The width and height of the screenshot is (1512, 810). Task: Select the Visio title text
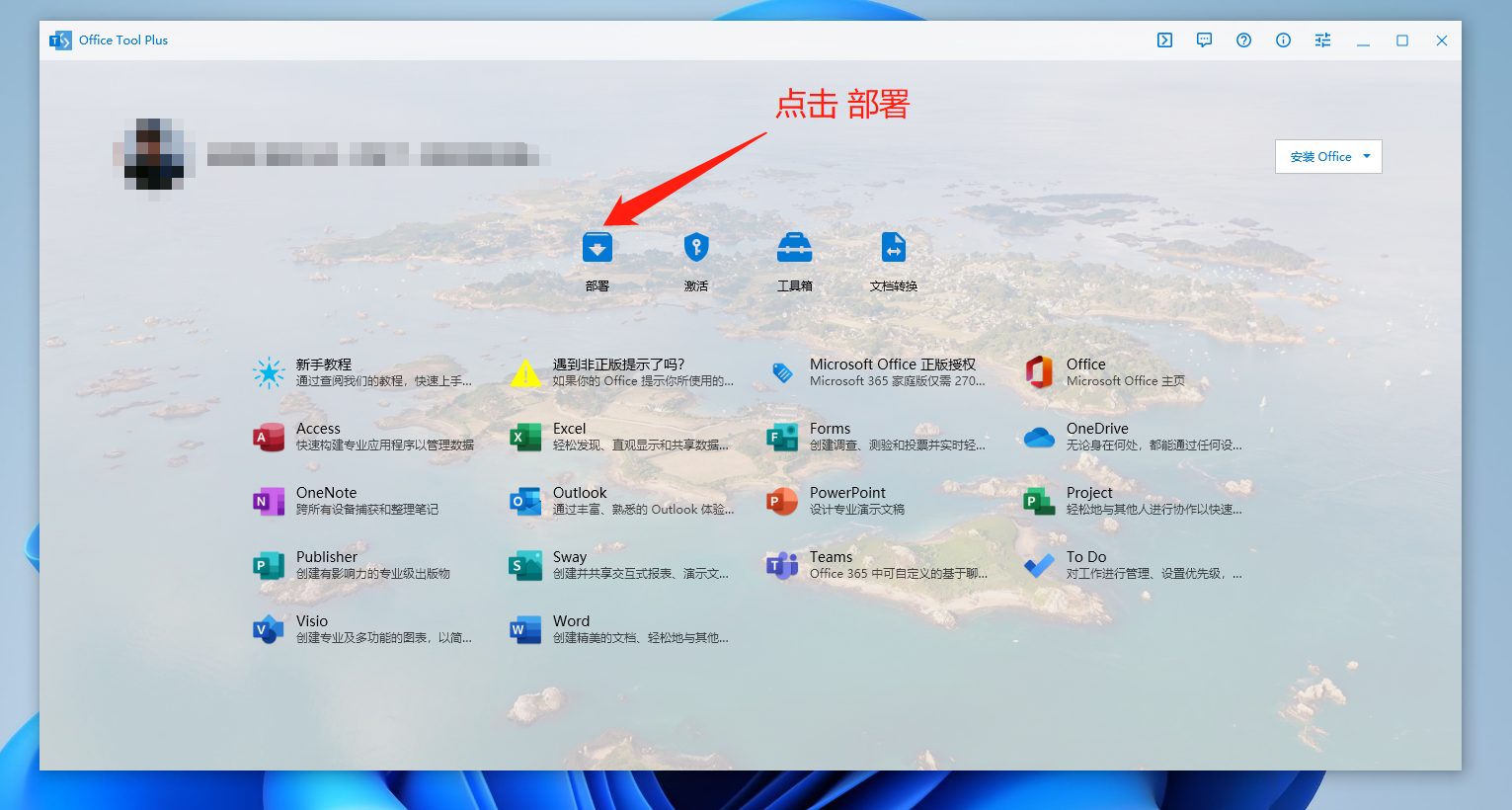coord(312,621)
